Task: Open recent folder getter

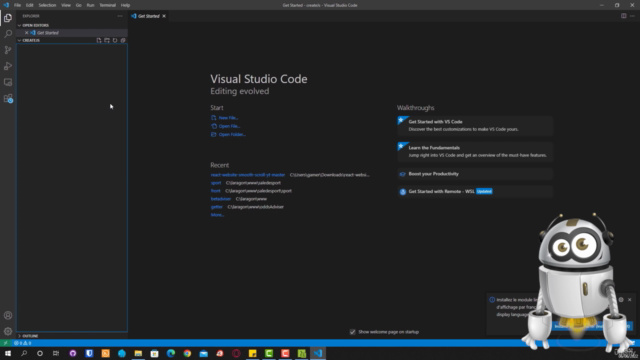Action: coord(217,207)
